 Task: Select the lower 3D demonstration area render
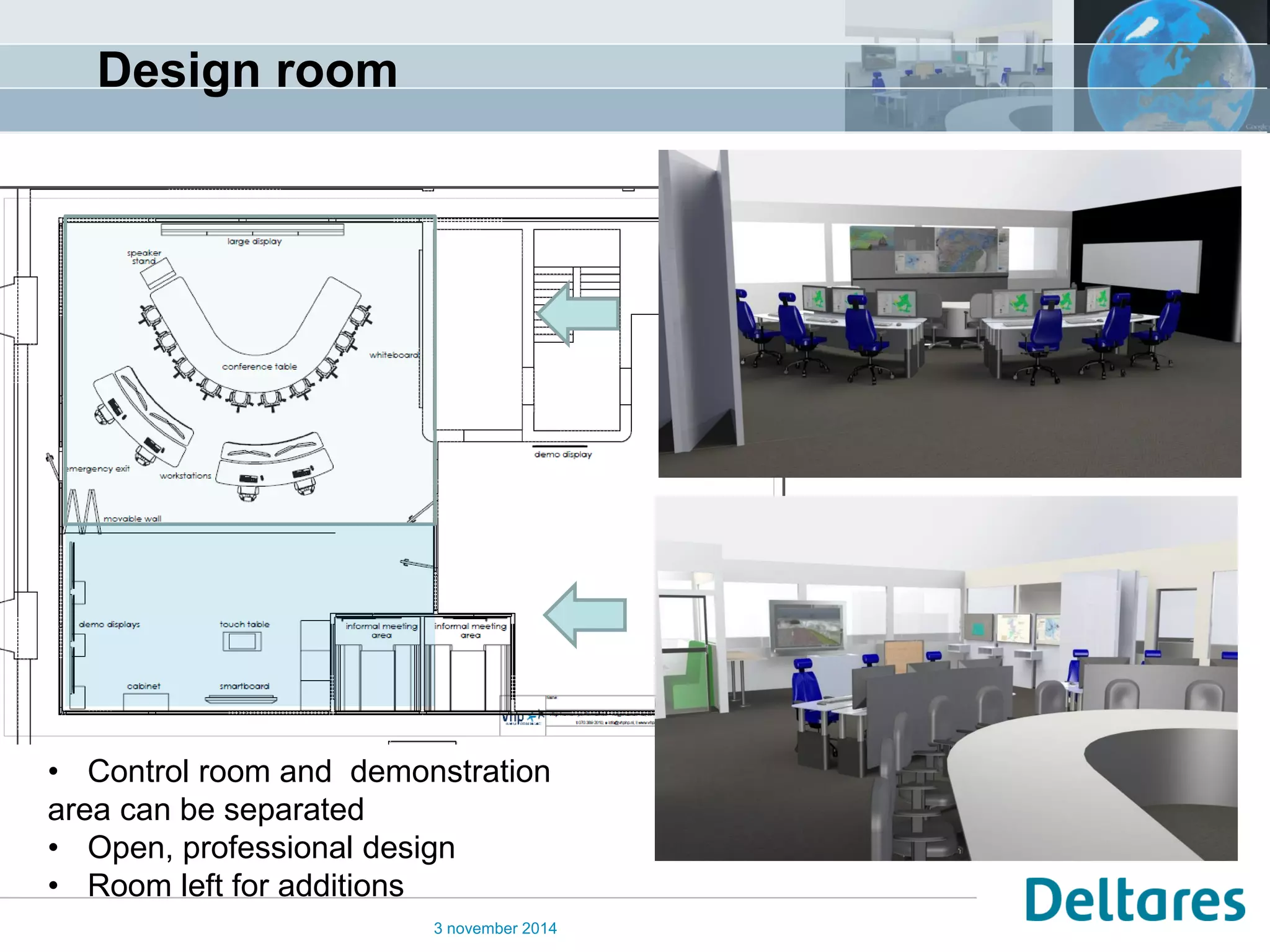pos(946,678)
